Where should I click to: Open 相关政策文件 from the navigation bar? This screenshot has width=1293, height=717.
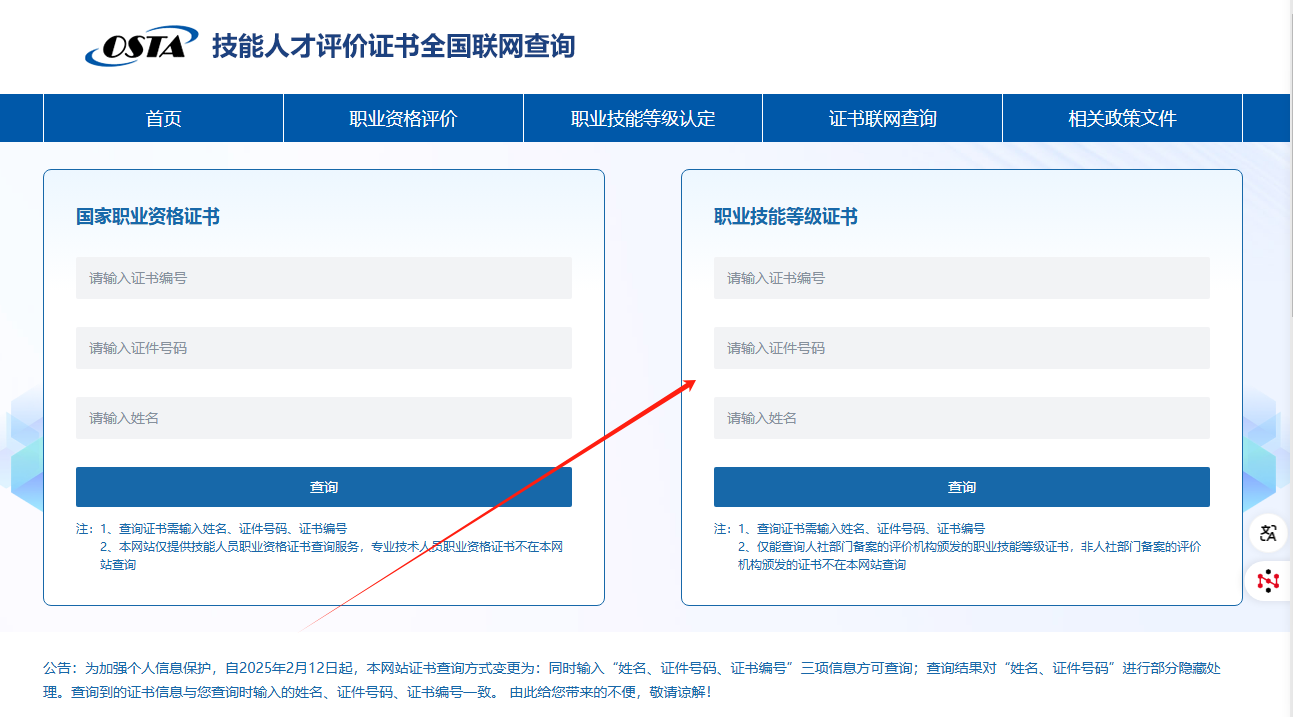pyautogui.click(x=1121, y=119)
